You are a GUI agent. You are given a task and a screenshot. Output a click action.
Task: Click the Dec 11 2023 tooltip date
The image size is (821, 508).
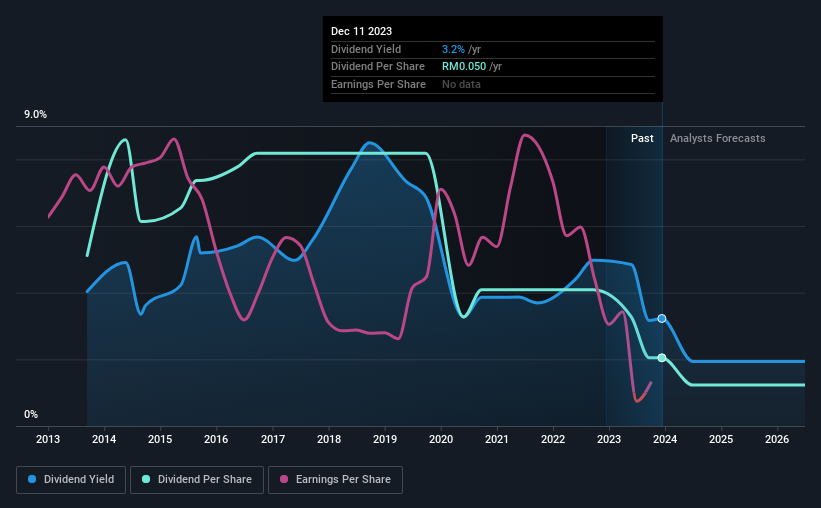coord(361,31)
